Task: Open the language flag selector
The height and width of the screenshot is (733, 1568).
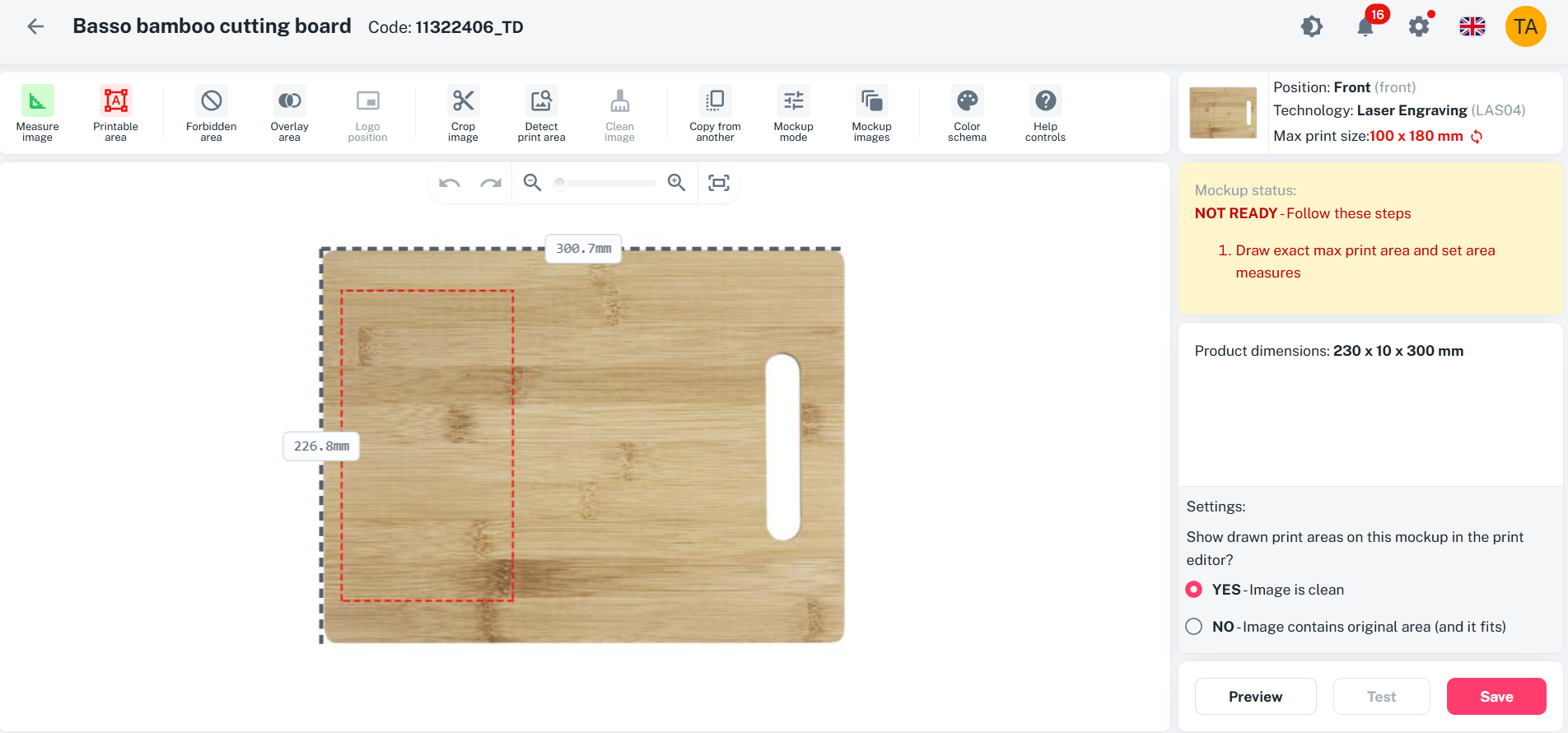Action: pyautogui.click(x=1472, y=26)
